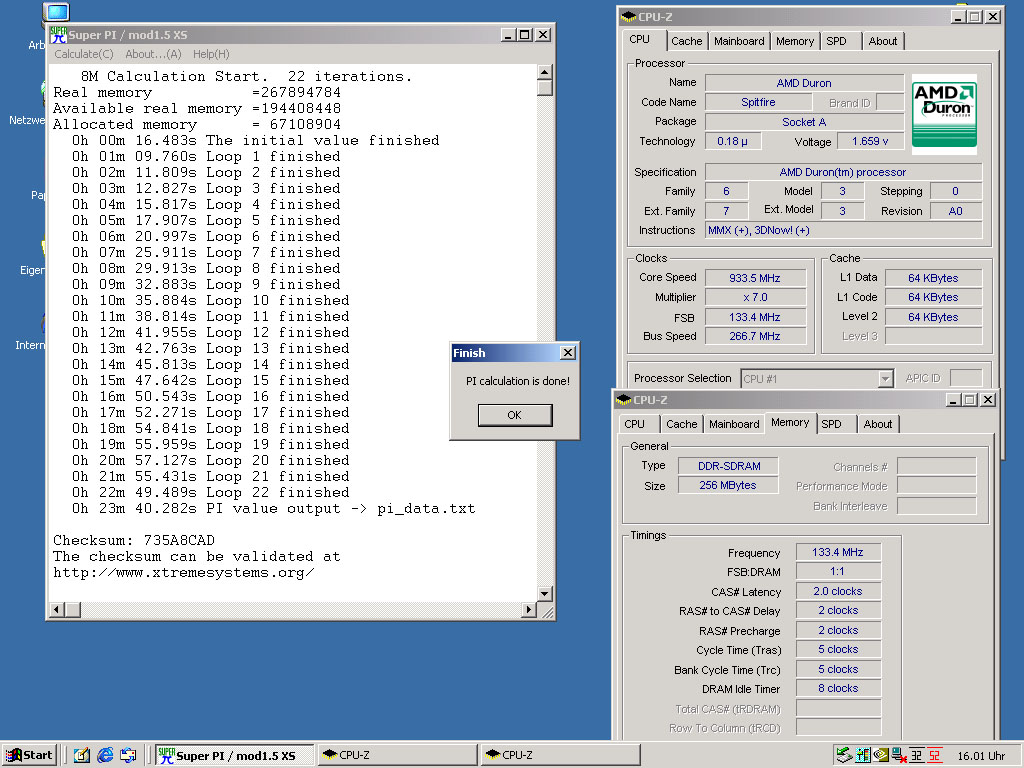Viewport: 1024px width, 768px height.
Task: Click the Show Desktop quick launch icon
Action: [x=82, y=755]
